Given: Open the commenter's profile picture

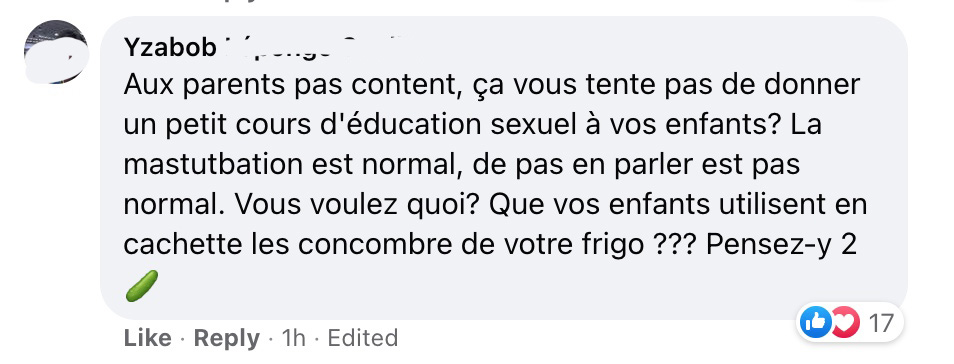Looking at the screenshot, I should click(56, 52).
